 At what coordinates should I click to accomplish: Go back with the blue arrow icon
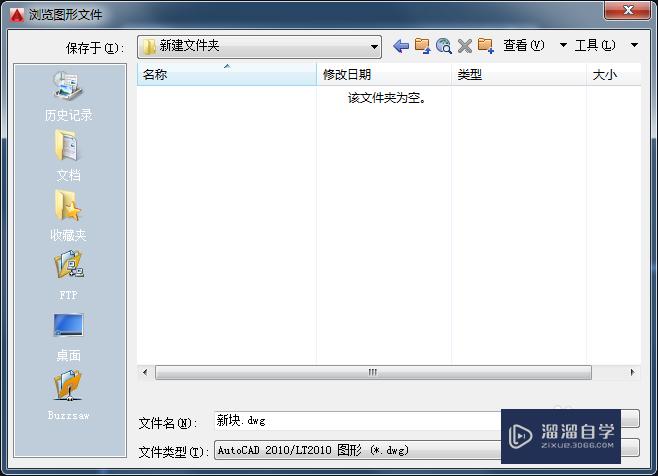(x=401, y=46)
